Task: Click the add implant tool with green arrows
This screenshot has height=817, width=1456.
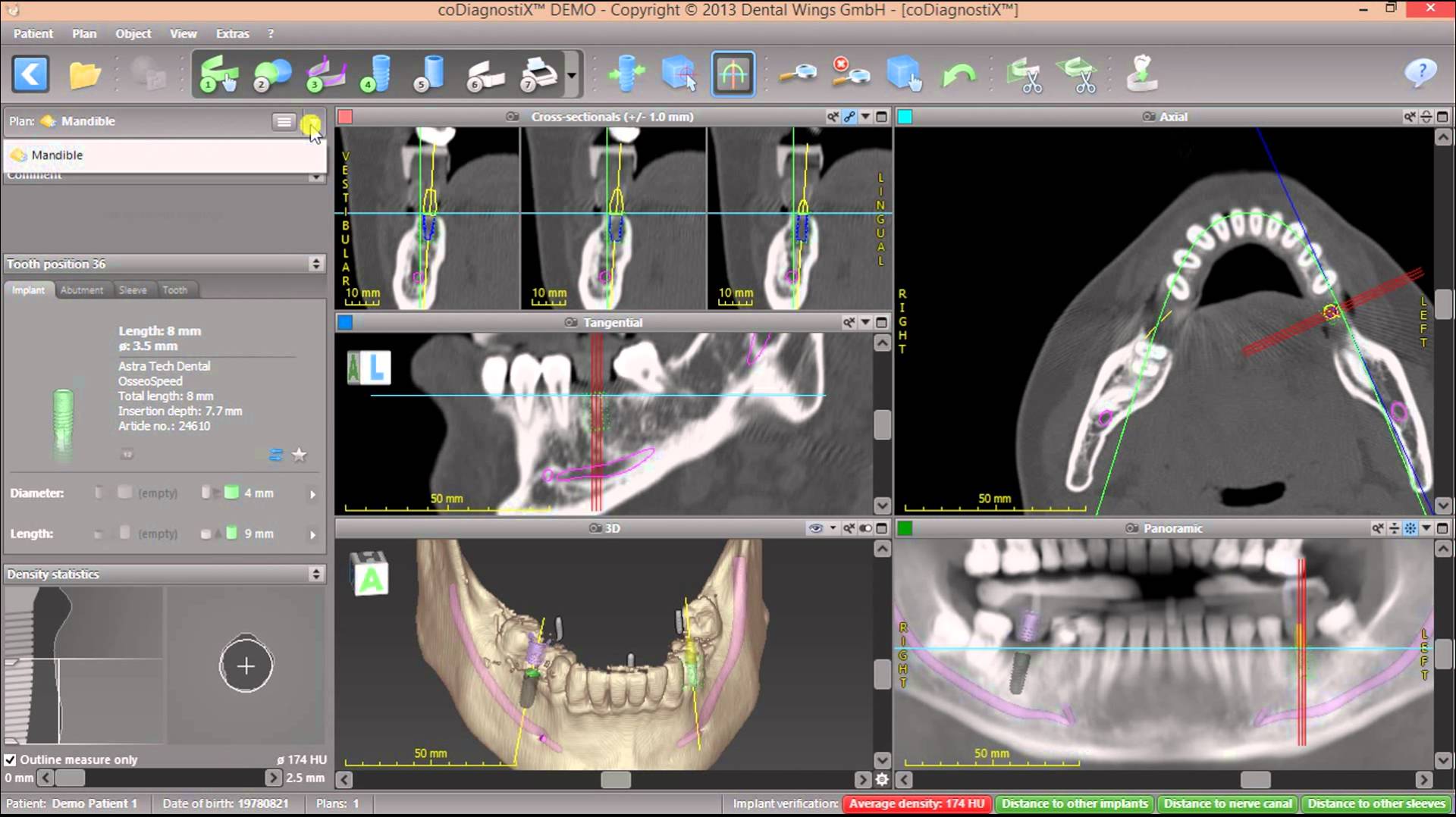Action: 626,74
